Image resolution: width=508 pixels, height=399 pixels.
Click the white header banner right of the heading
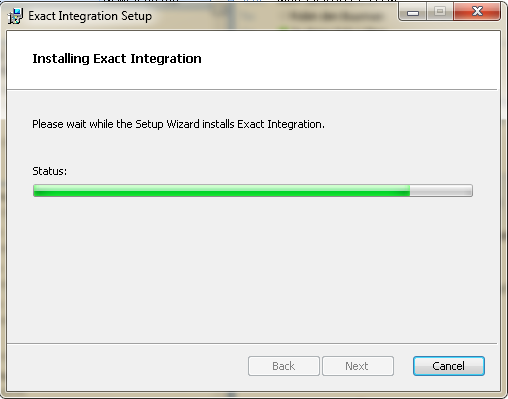coord(350,60)
